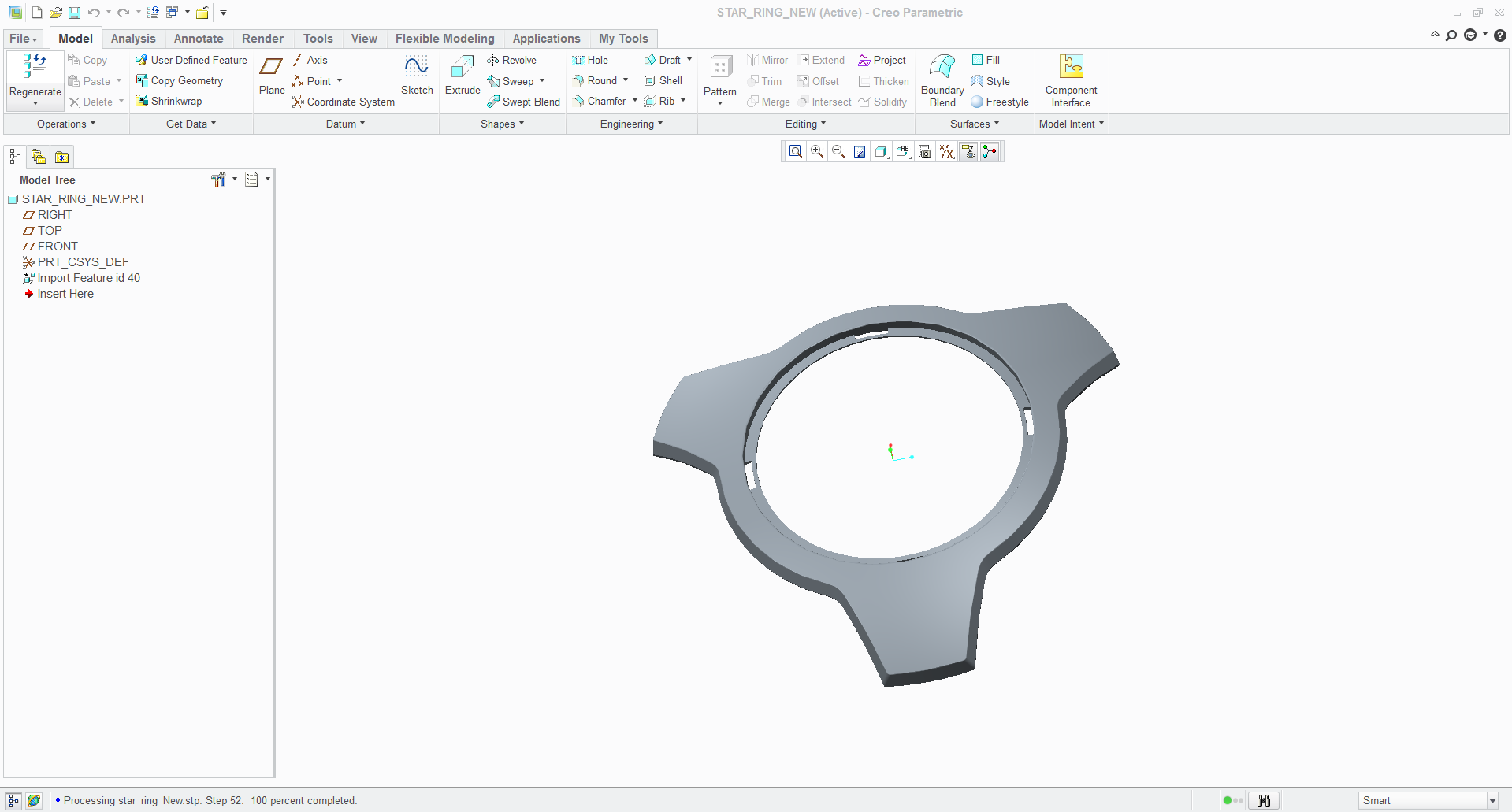1512x812 pixels.
Task: Open saved orientations (named views) icon
Action: [x=903, y=151]
